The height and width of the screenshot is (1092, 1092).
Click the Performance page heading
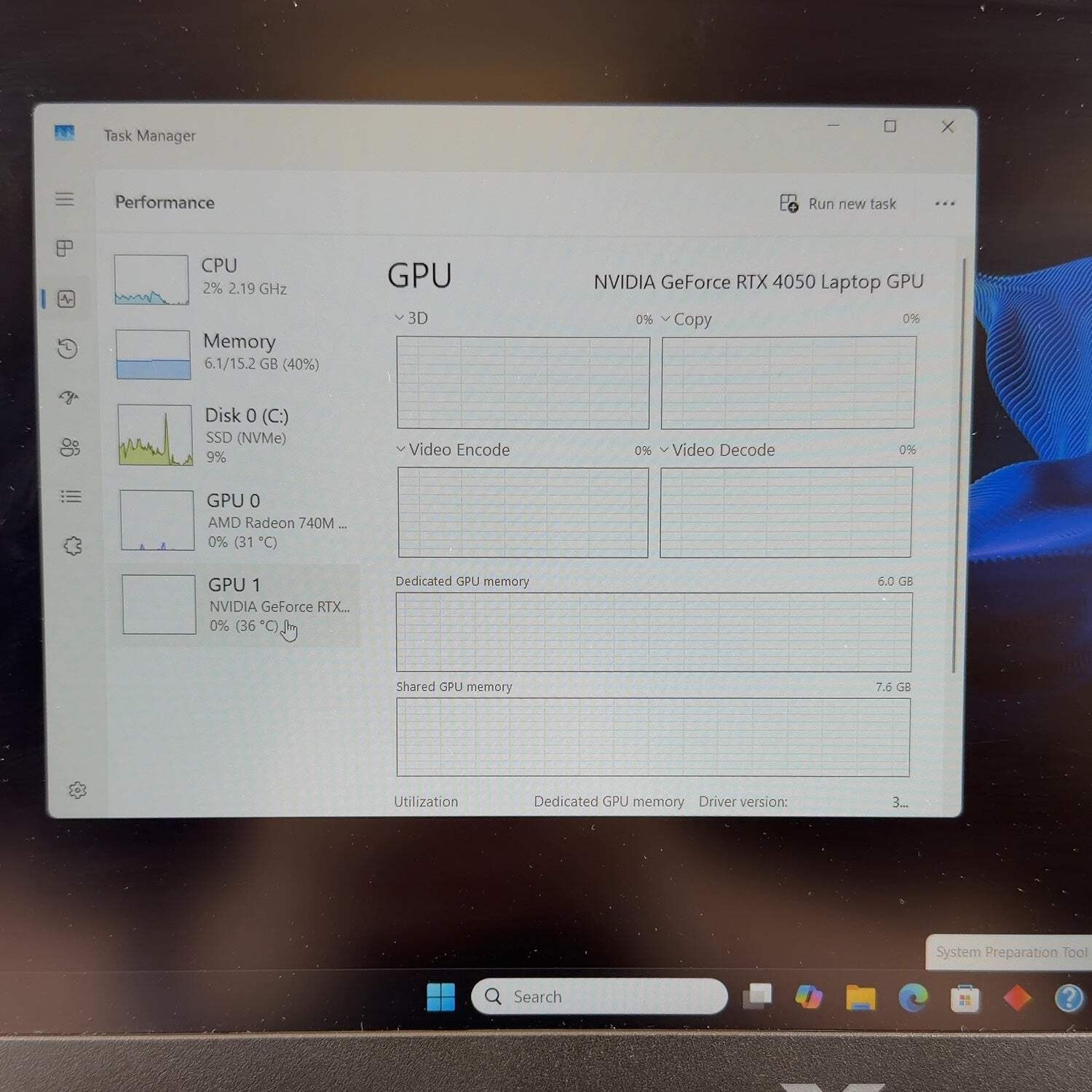tap(165, 202)
